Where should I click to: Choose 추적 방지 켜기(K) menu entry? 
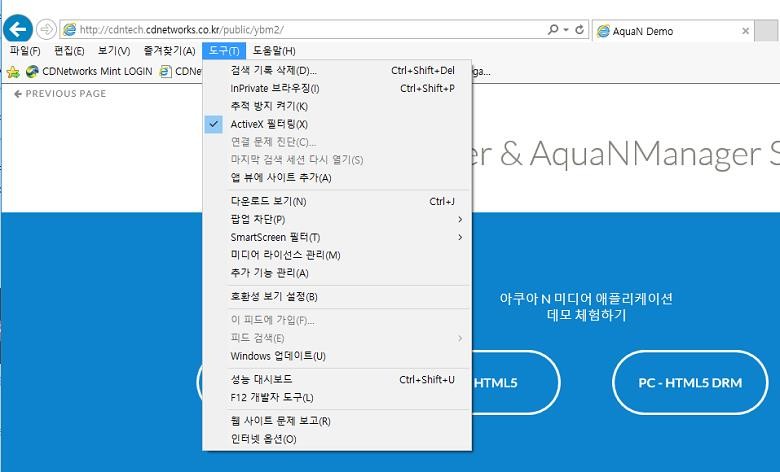coord(337,106)
